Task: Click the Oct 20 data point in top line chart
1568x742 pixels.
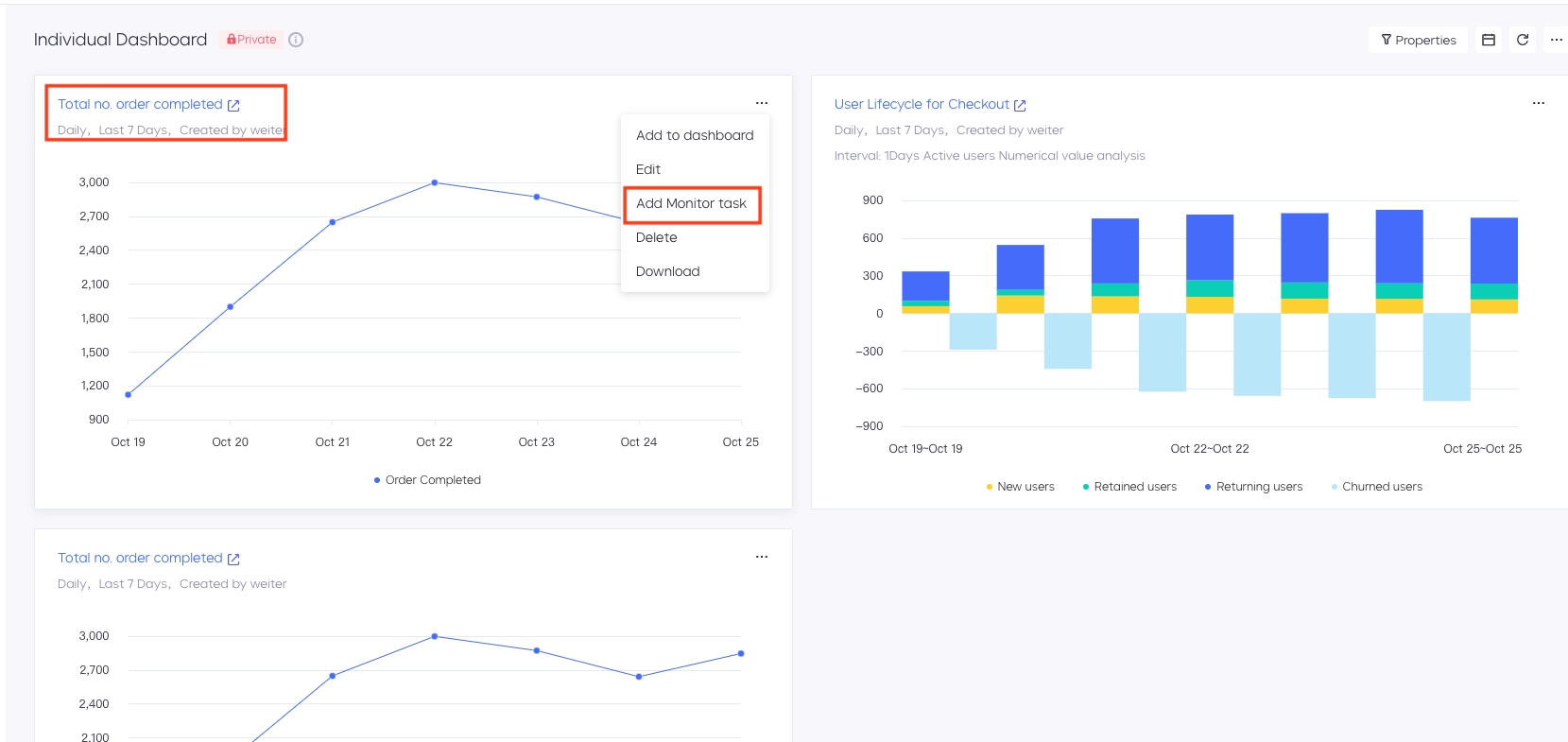Action: click(x=231, y=306)
